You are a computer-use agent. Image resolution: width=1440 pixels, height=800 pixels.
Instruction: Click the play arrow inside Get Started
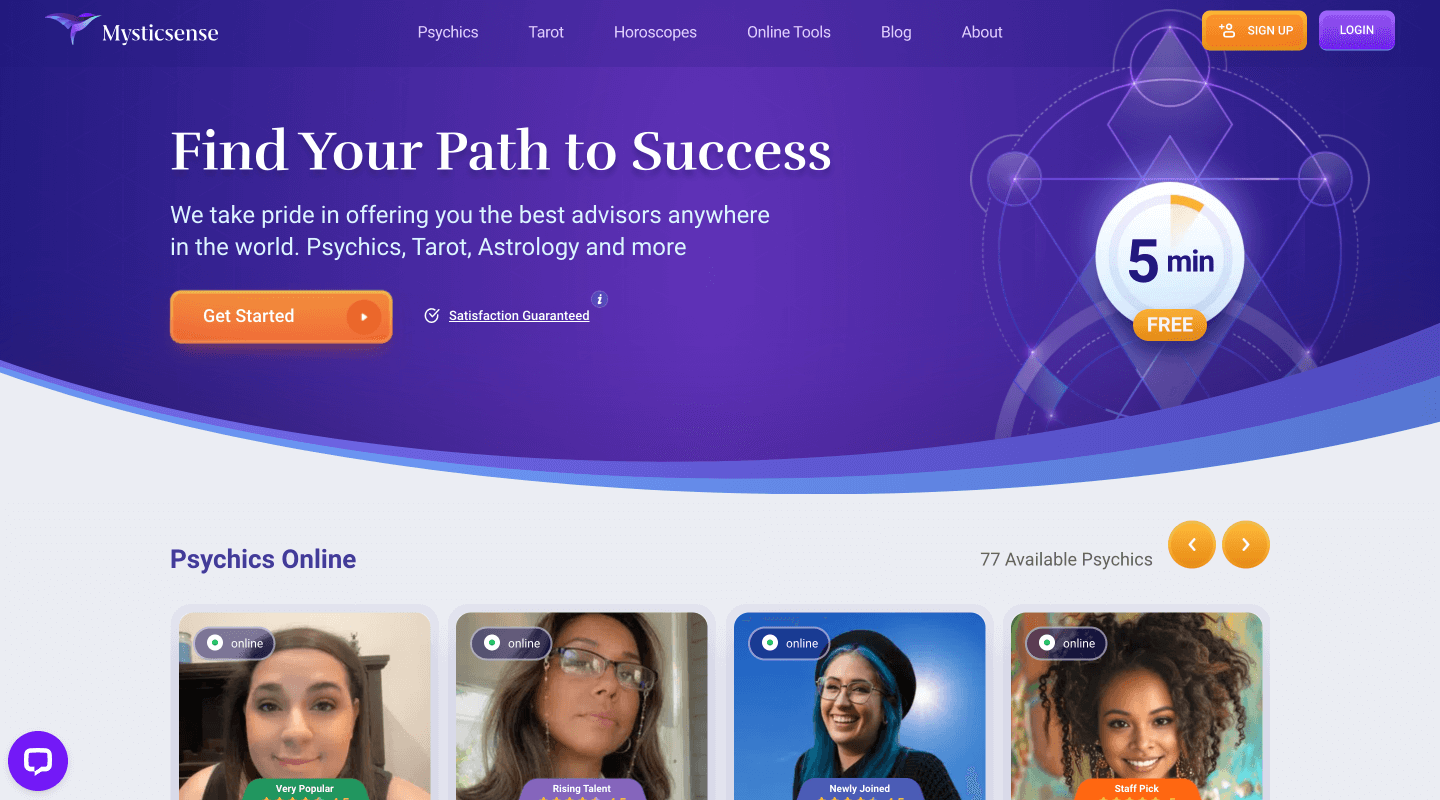[x=364, y=317]
